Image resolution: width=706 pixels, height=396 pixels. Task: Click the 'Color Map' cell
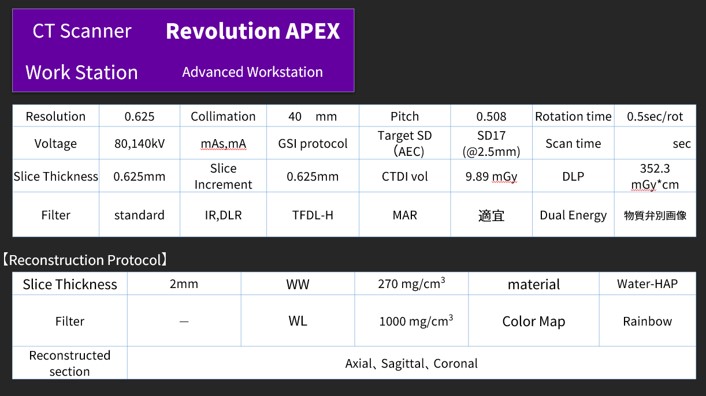(x=534, y=321)
